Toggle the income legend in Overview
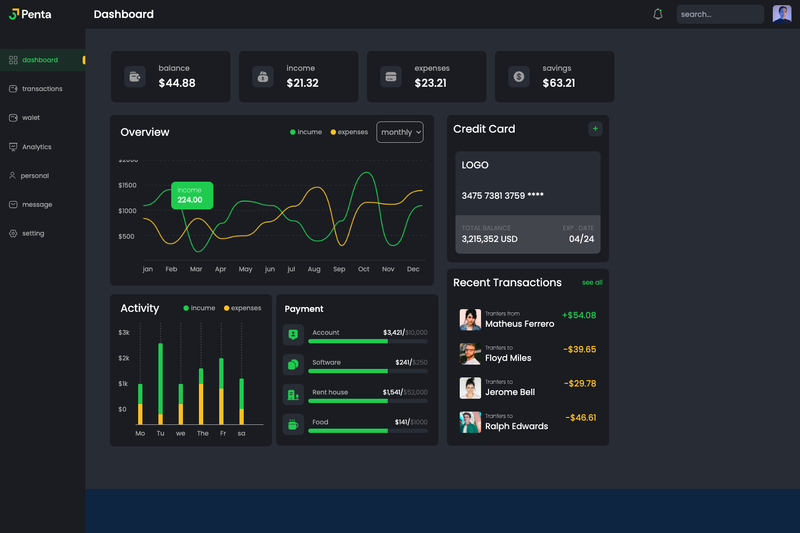 (306, 132)
